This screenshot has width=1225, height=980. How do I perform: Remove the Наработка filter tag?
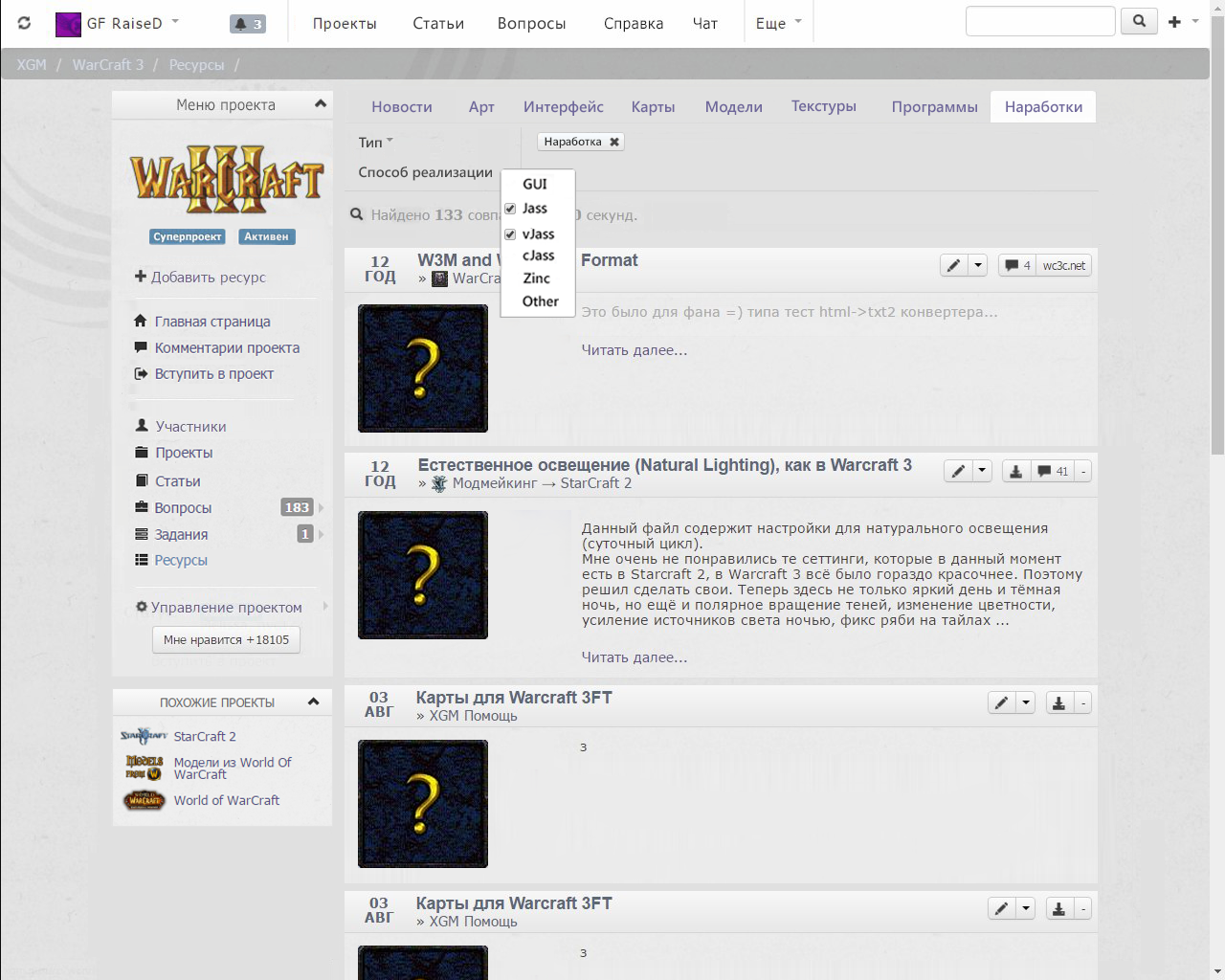[614, 142]
